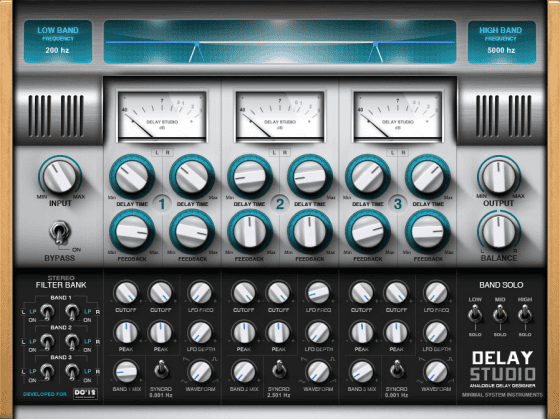Image resolution: width=560 pixels, height=419 pixels.
Task: Click the Band 1 Mix knob
Action: [x=126, y=372]
